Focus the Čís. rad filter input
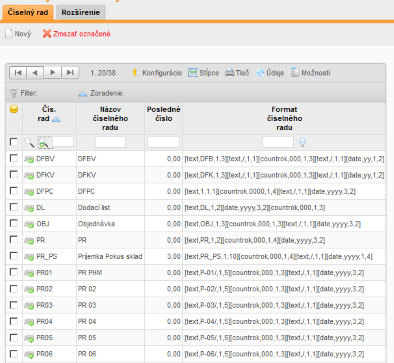 63,142
